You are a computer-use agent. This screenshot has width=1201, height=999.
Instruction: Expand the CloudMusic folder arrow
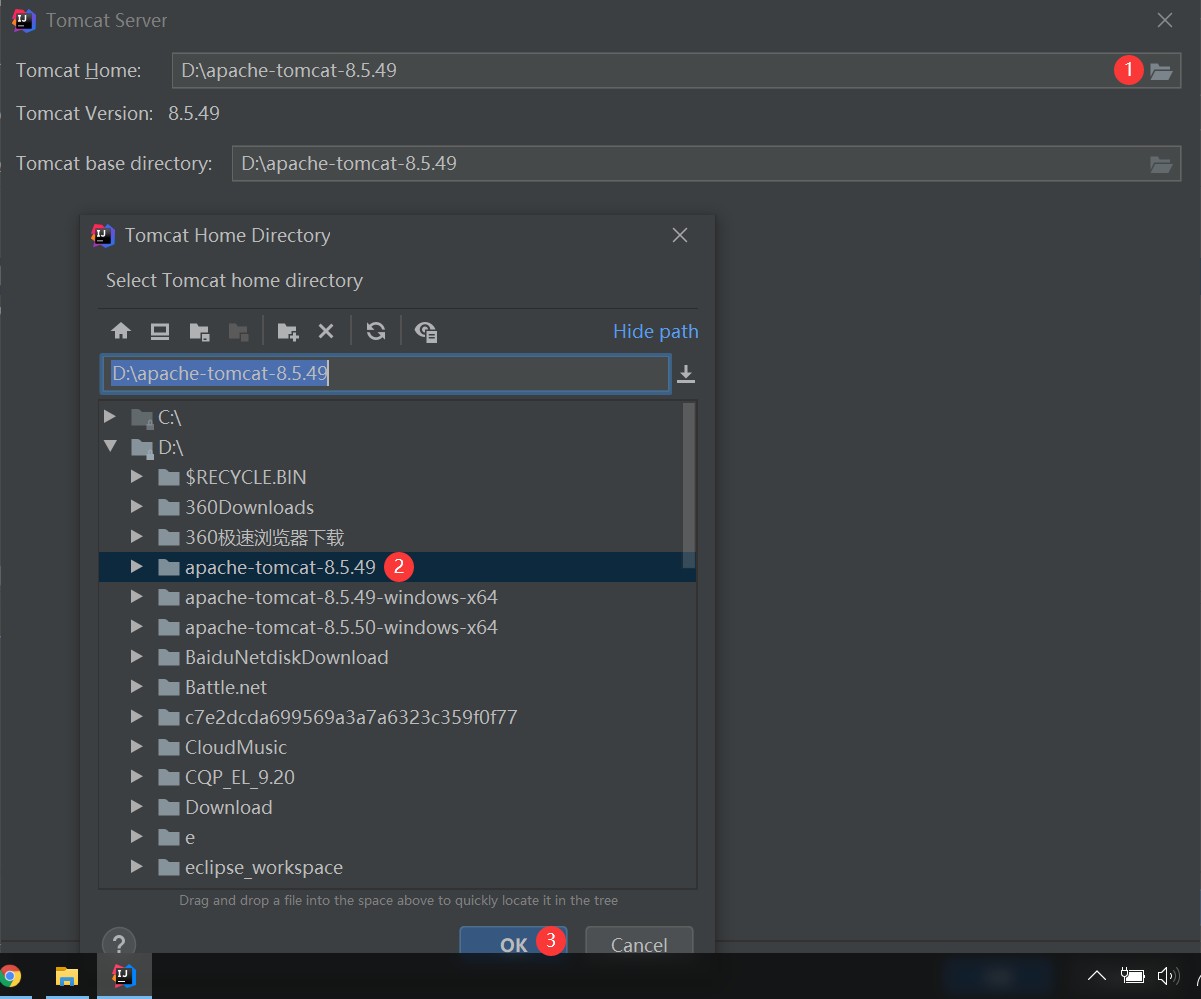pyautogui.click(x=137, y=747)
